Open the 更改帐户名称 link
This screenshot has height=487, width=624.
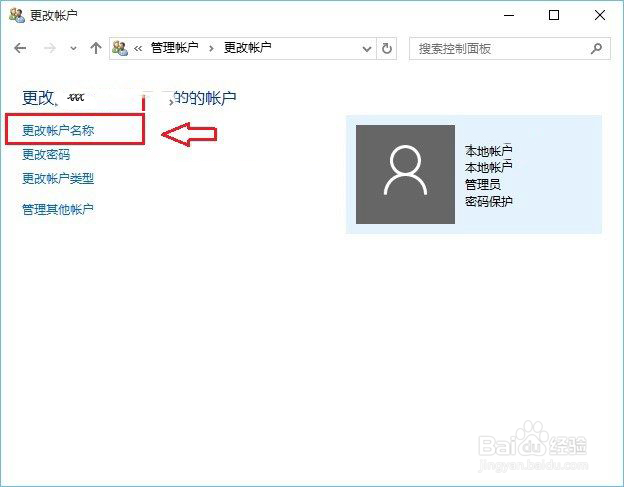(x=58, y=131)
